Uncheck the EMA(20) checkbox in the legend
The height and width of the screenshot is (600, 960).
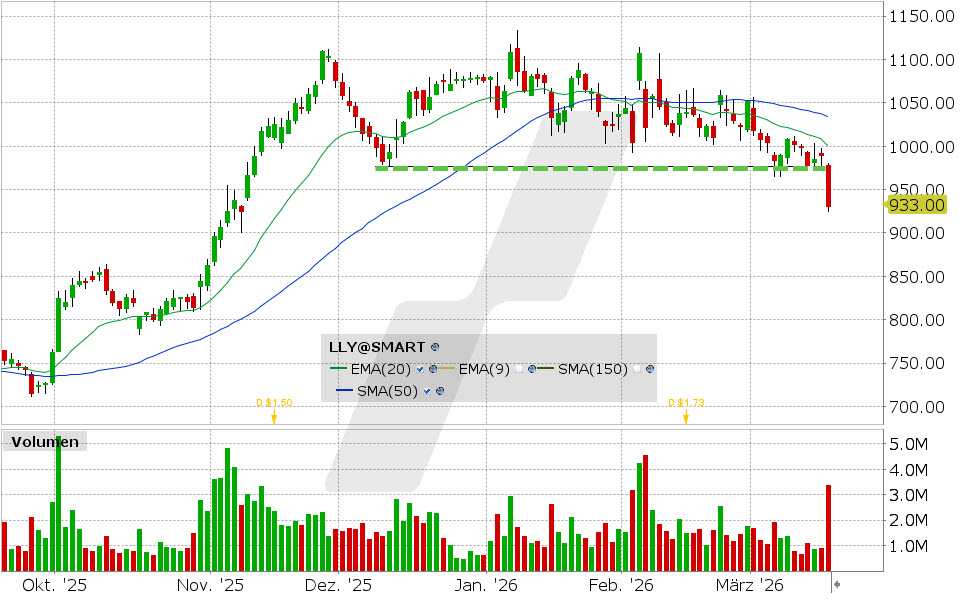point(419,369)
